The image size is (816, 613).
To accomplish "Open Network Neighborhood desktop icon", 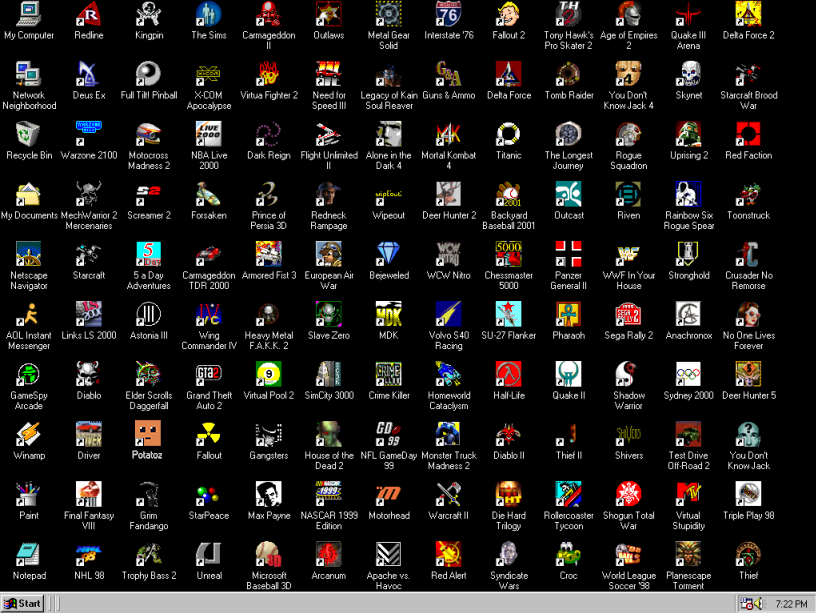I will click(29, 74).
